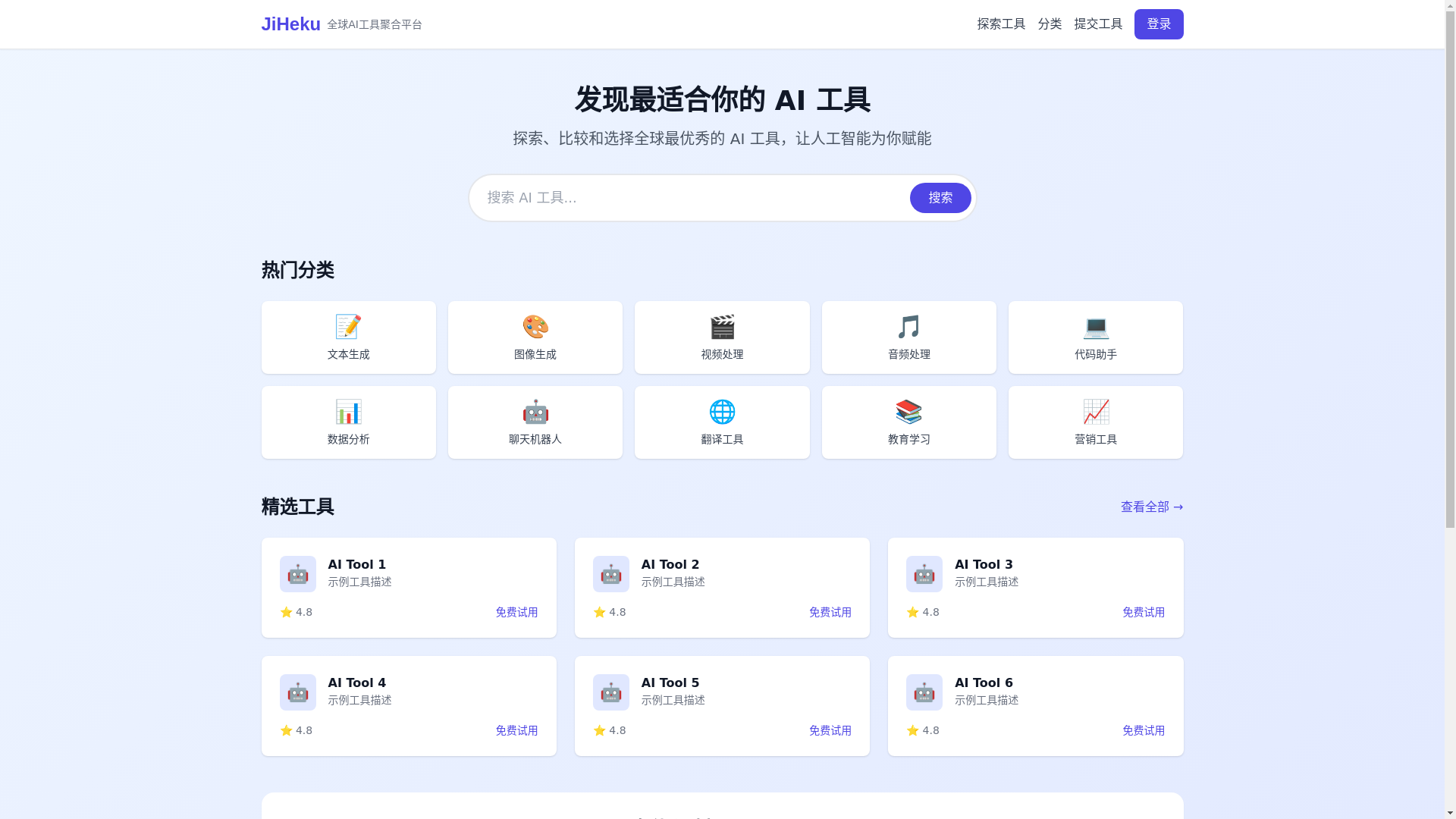Image resolution: width=1456 pixels, height=819 pixels.
Task: Open the 文本生成 memo icon category
Action: 348,327
